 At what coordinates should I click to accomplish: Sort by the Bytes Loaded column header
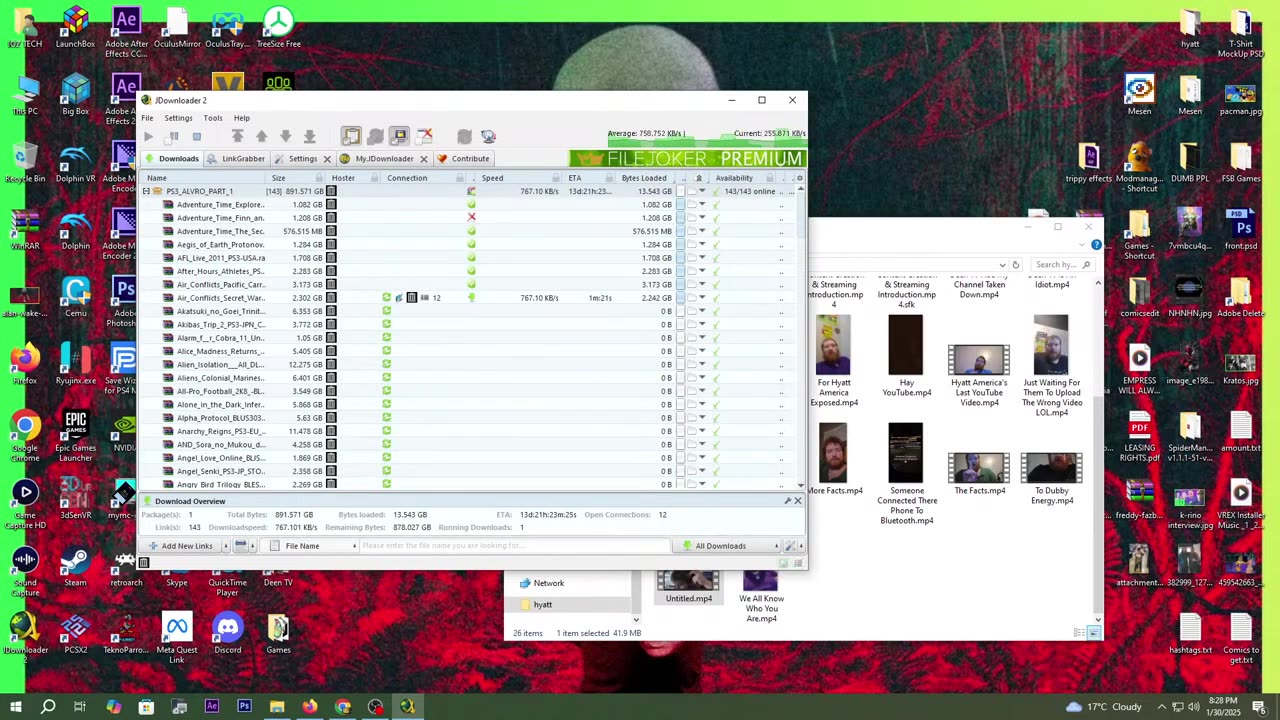(x=644, y=178)
